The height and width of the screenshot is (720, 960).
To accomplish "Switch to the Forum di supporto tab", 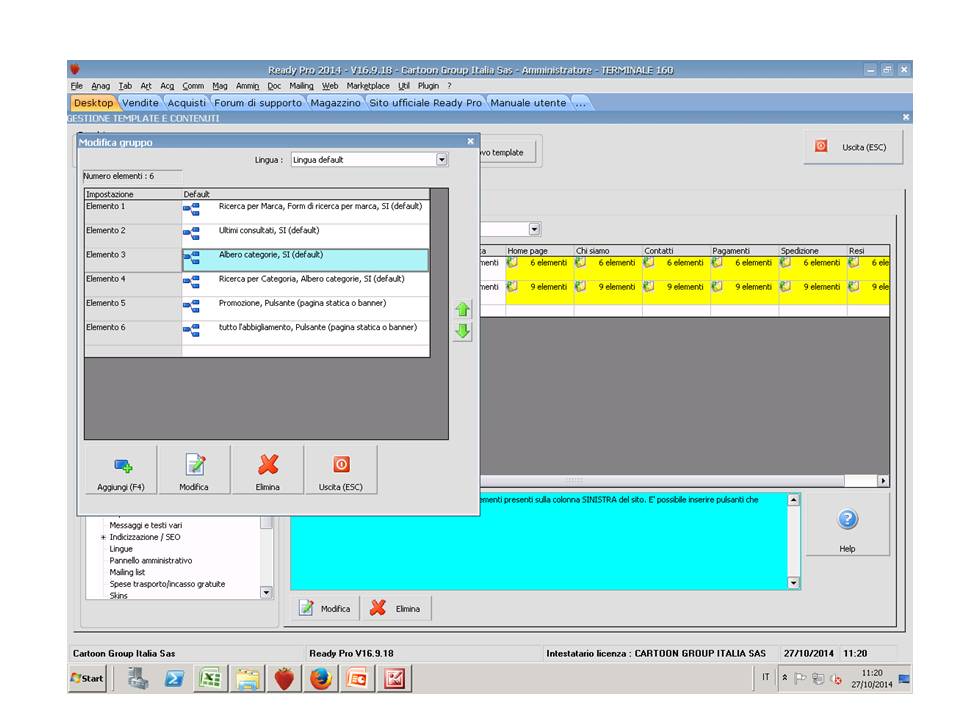I will point(258,103).
